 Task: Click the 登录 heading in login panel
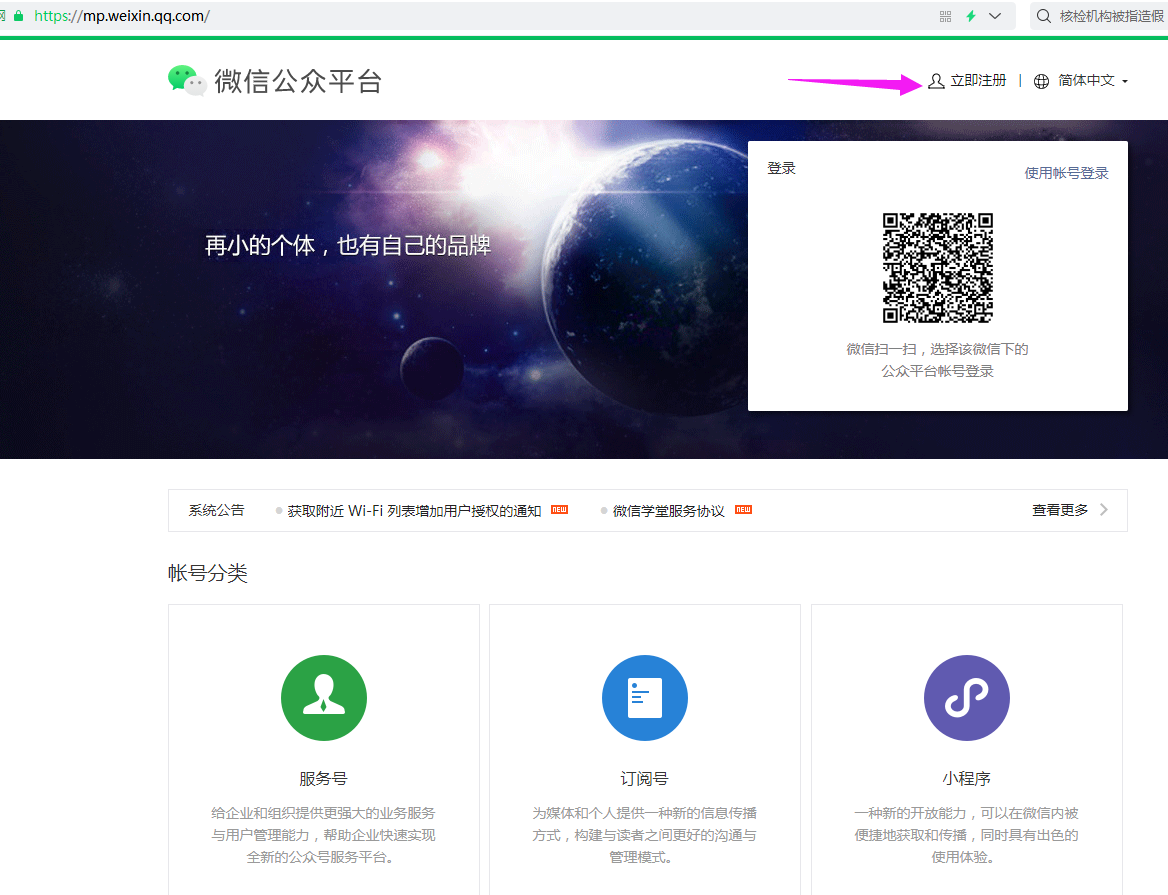tap(781, 168)
